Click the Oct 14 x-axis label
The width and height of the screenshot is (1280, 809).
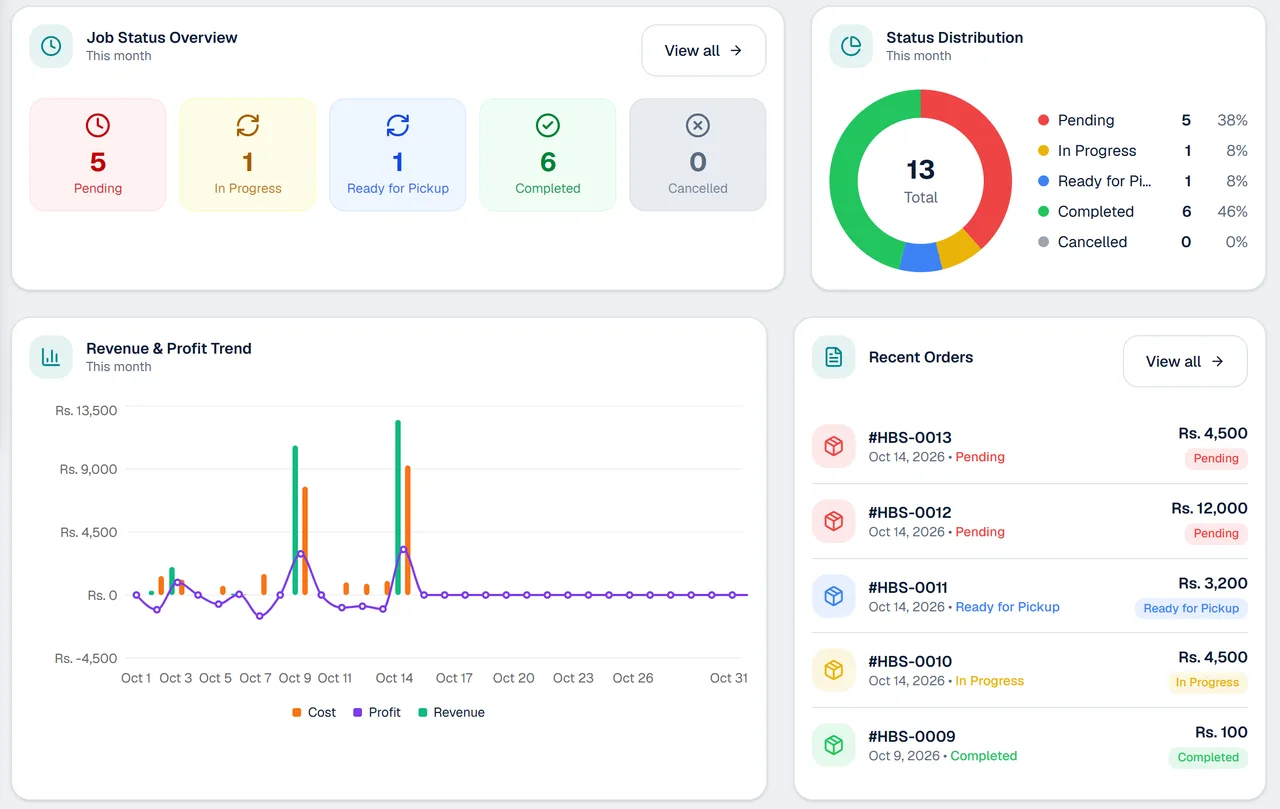[394, 678]
